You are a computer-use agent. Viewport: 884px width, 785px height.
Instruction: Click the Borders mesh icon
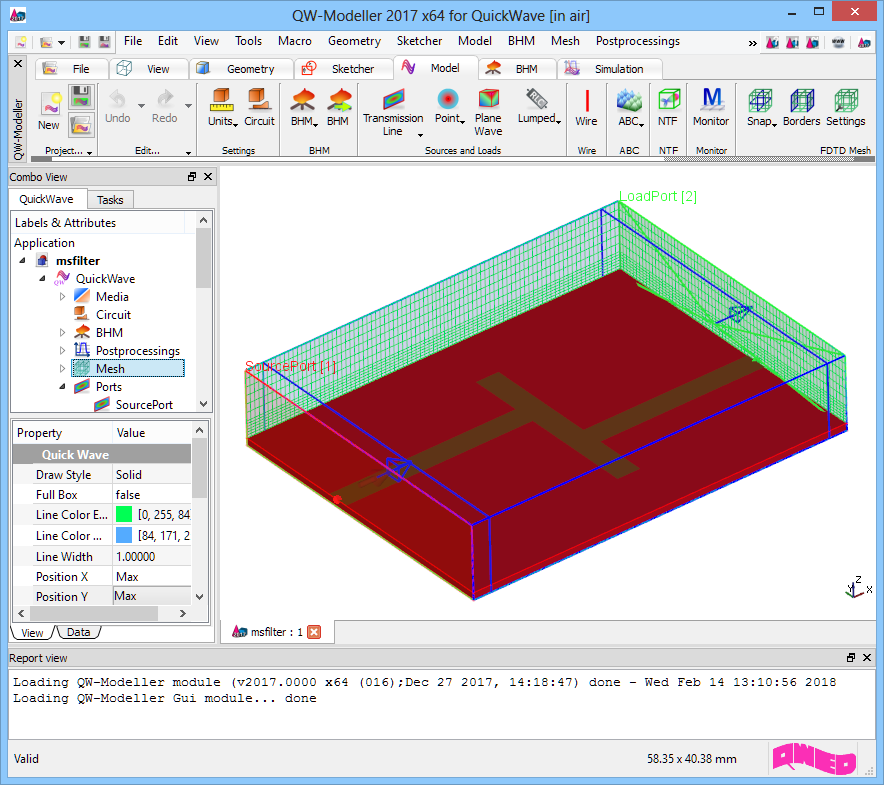801,101
